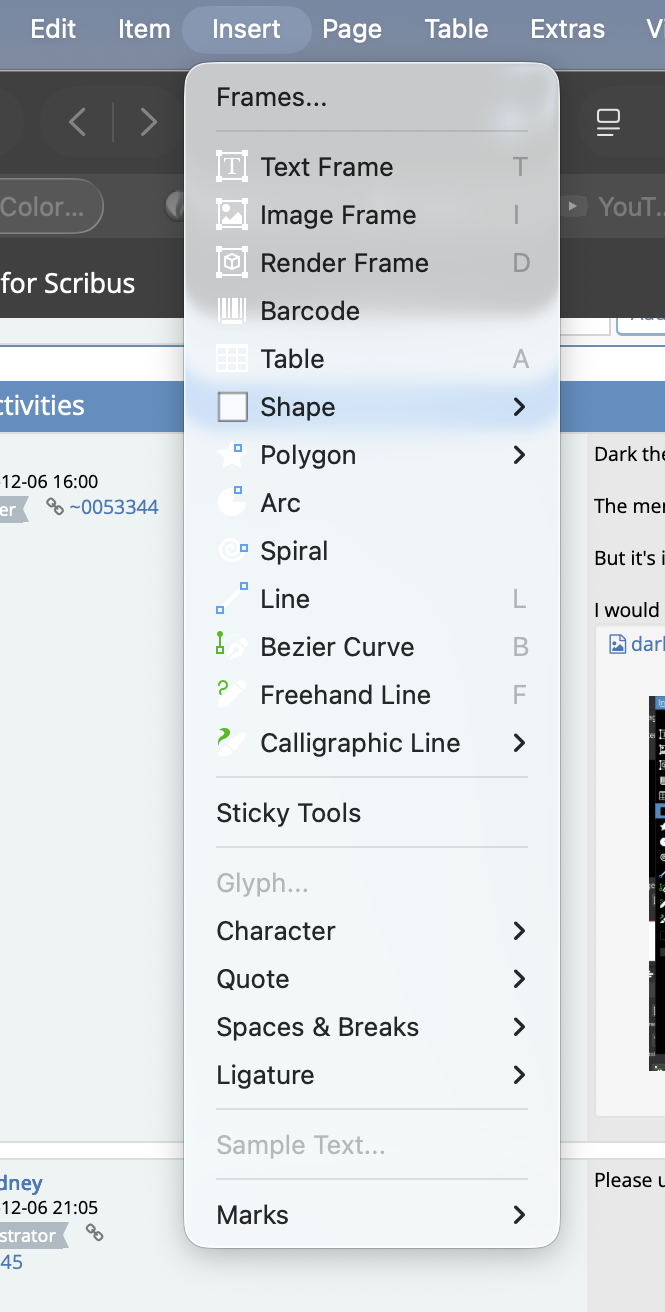Viewport: 665px width, 1312px height.
Task: Choose the Bezier Curve icon
Action: click(x=232, y=647)
